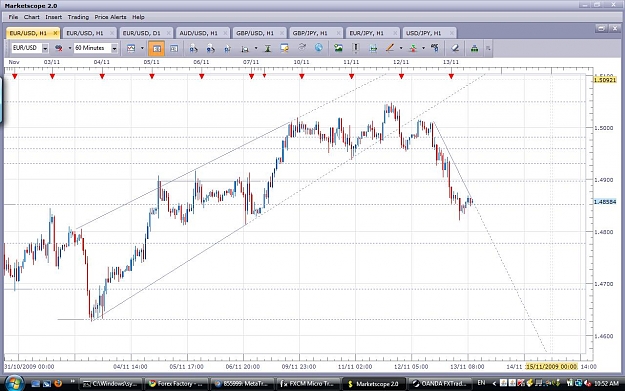Image resolution: width=625 pixels, height=391 pixels.
Task: Close the USD/JPY, H1 tab
Action: [451, 33]
